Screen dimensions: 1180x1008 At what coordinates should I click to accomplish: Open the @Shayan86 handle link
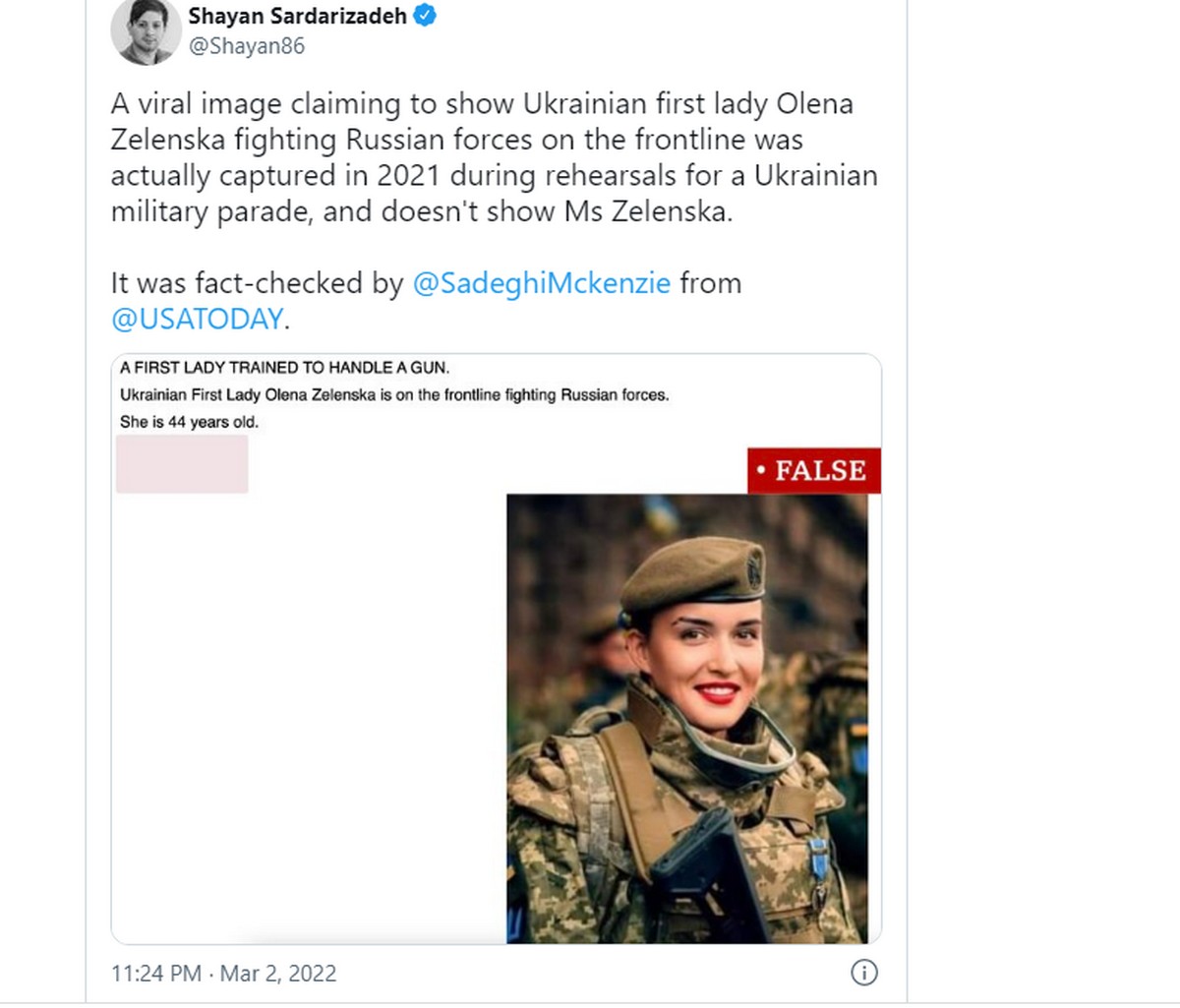coord(246,45)
